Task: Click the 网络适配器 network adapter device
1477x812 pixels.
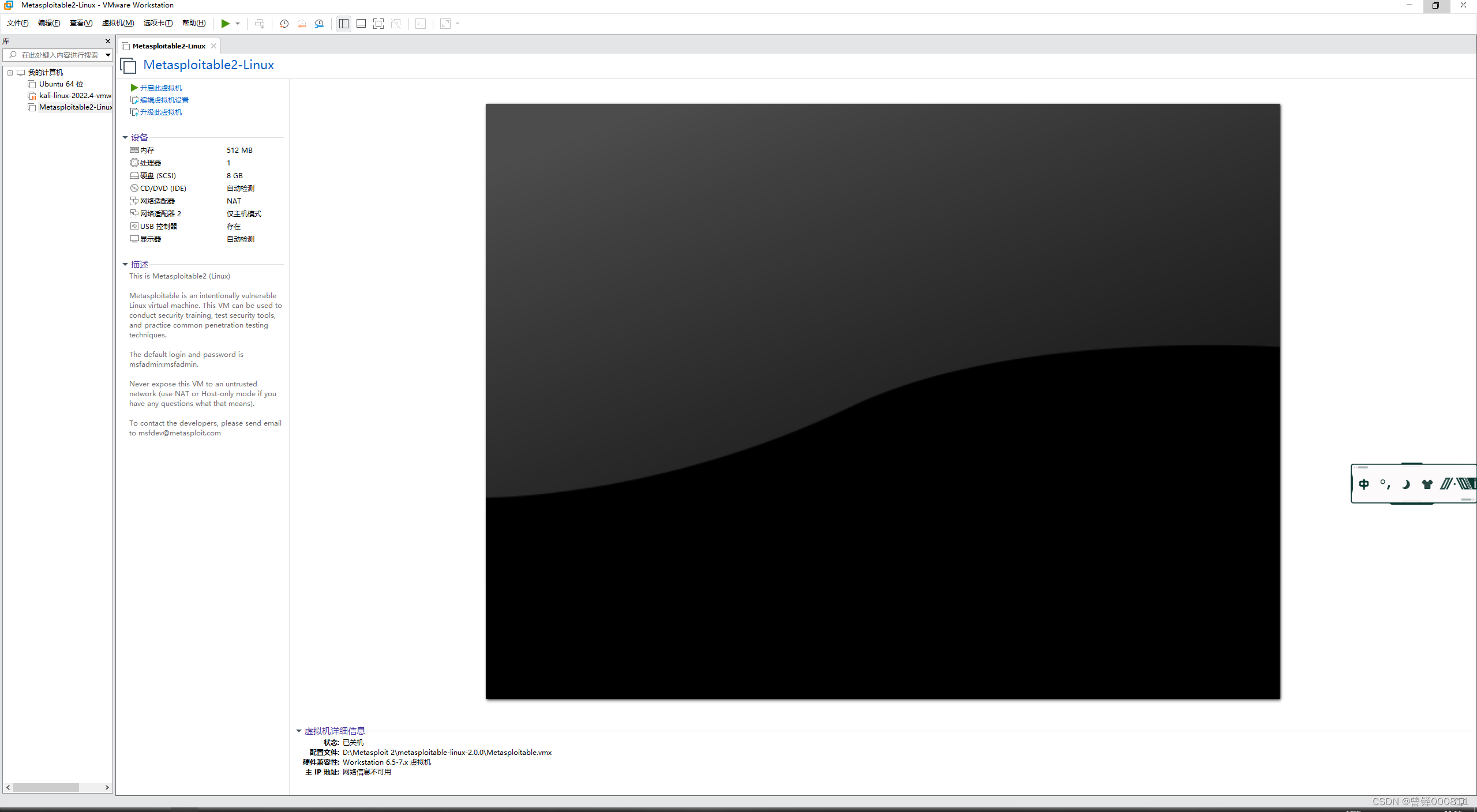Action: pos(157,201)
